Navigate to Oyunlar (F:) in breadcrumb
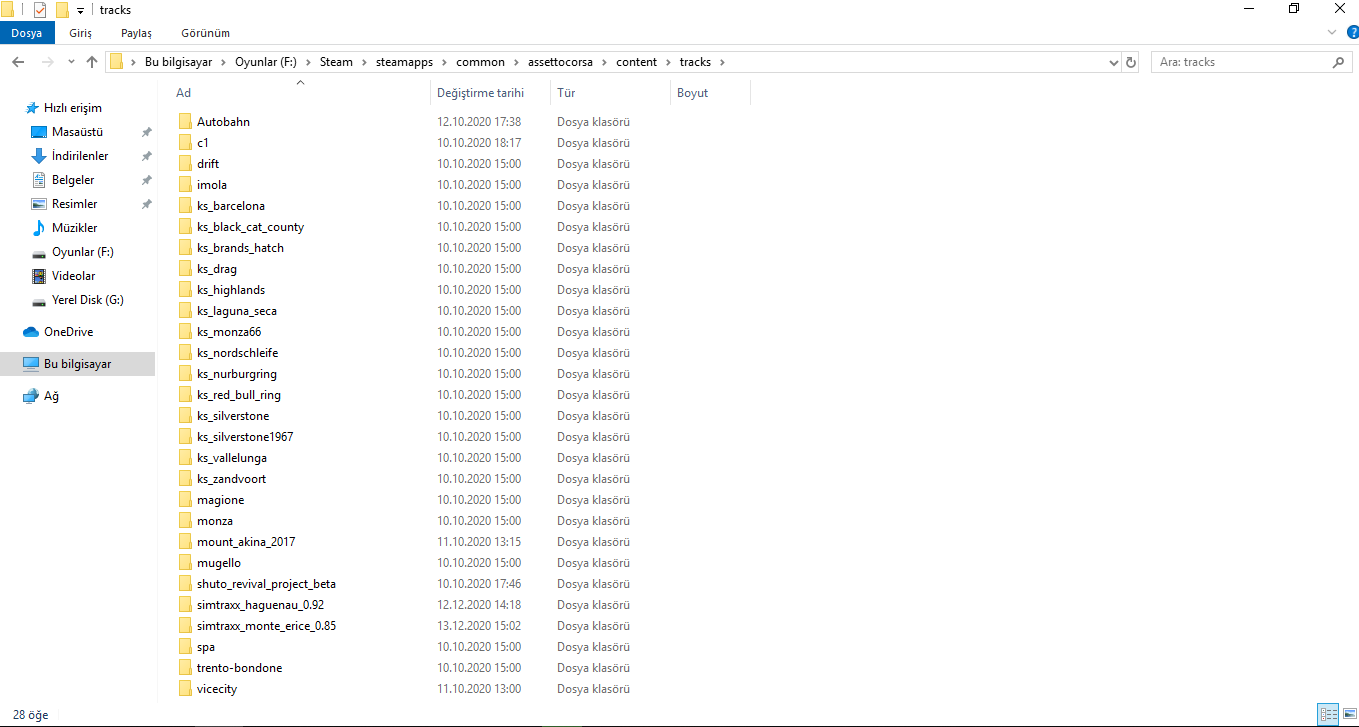The width and height of the screenshot is (1359, 727). point(267,62)
